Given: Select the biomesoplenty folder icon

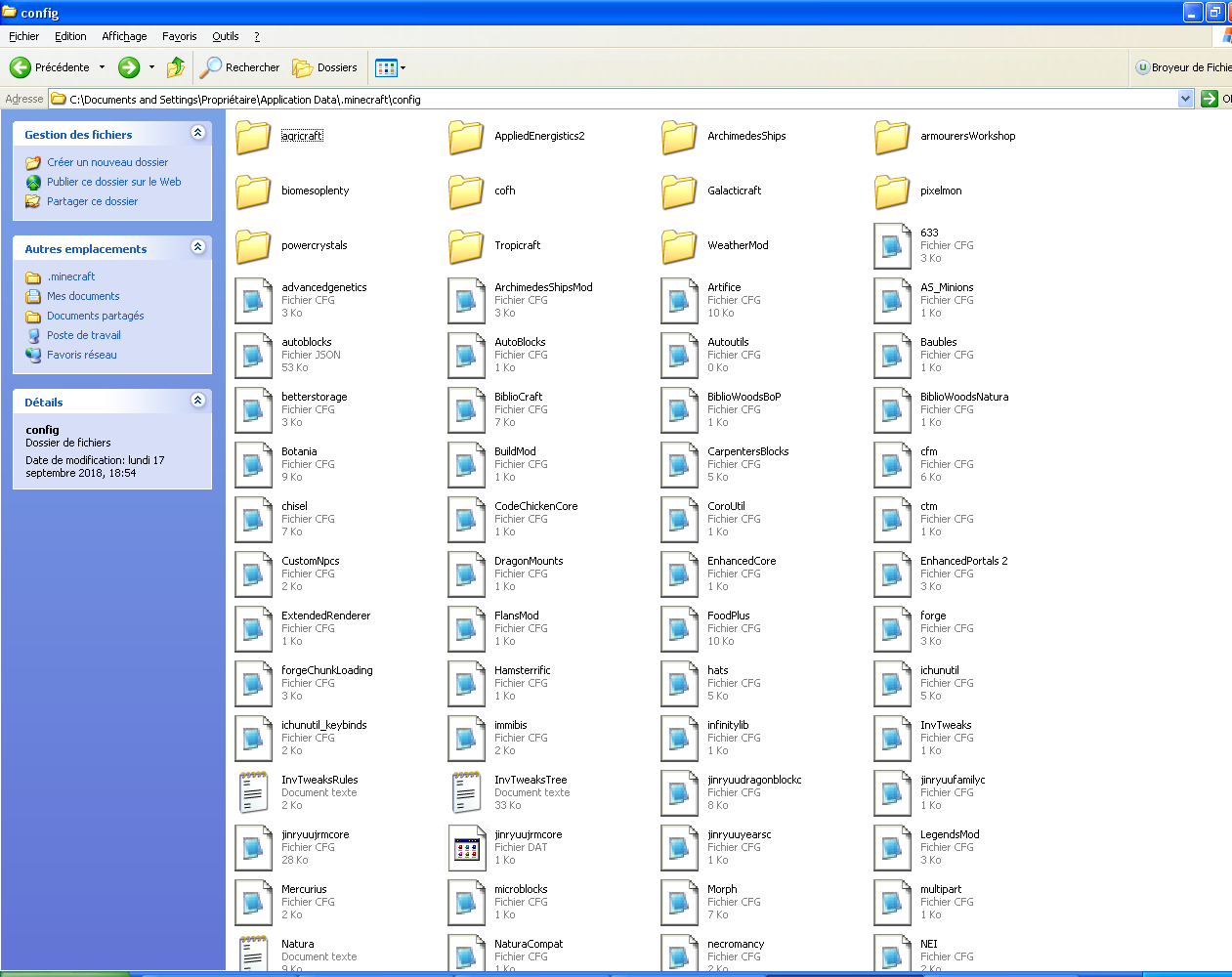Looking at the screenshot, I should click(x=253, y=191).
